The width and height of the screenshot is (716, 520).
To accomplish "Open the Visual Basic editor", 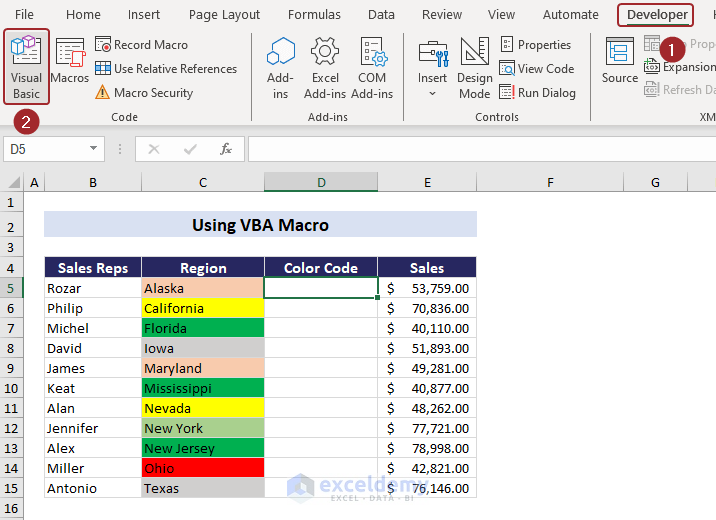I will 26,67.
